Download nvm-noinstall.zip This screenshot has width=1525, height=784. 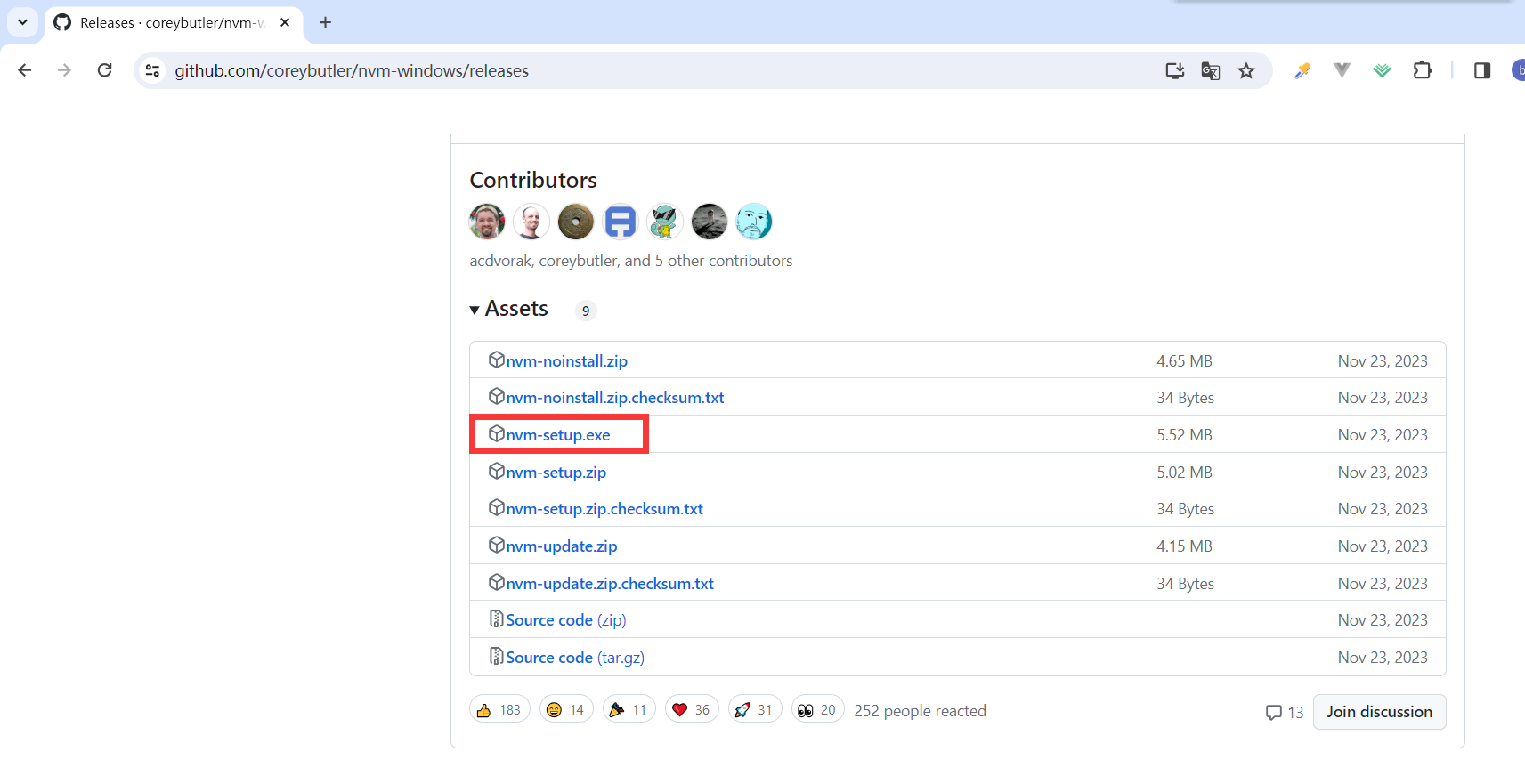click(x=567, y=361)
